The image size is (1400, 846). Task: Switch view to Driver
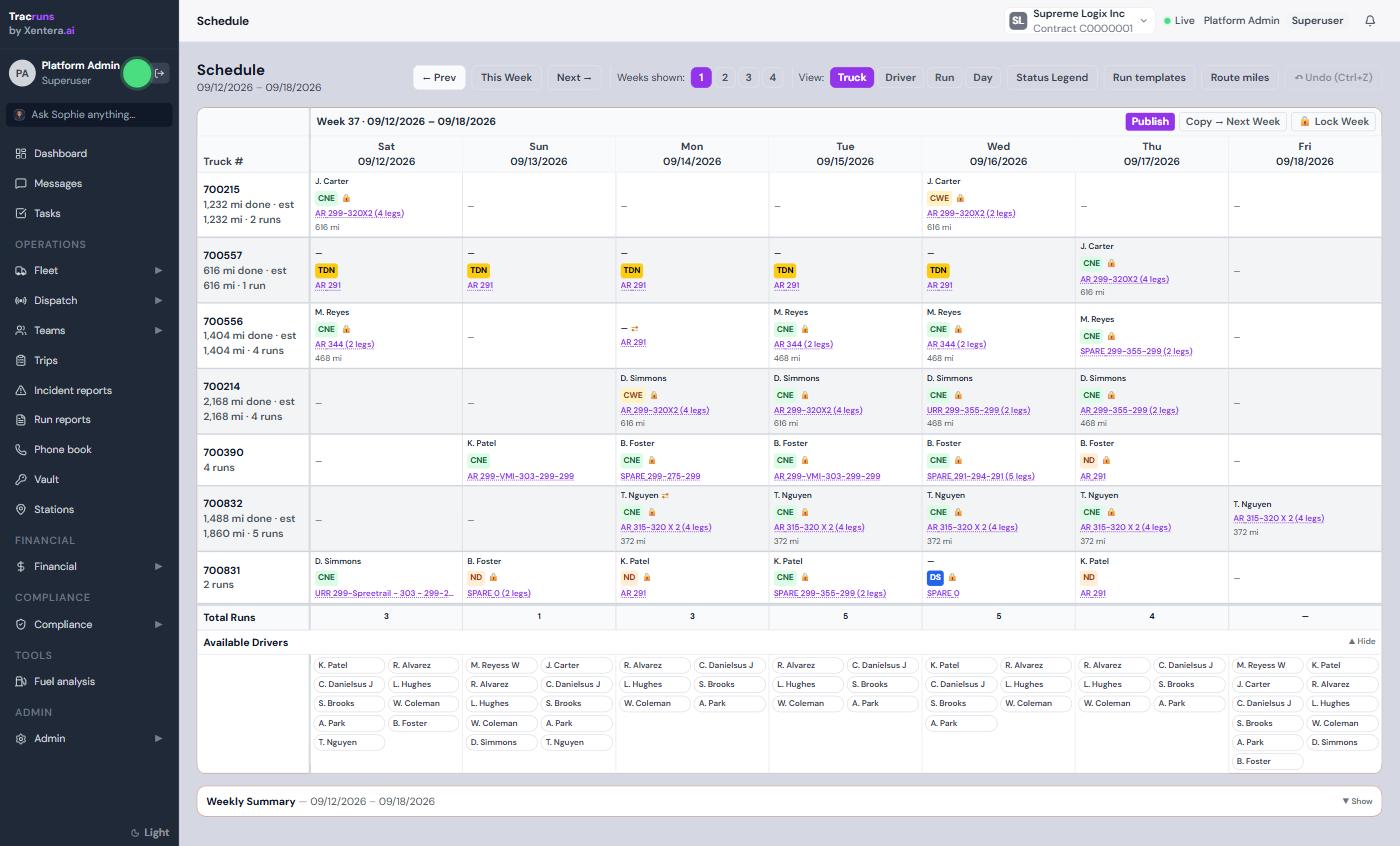click(x=900, y=77)
